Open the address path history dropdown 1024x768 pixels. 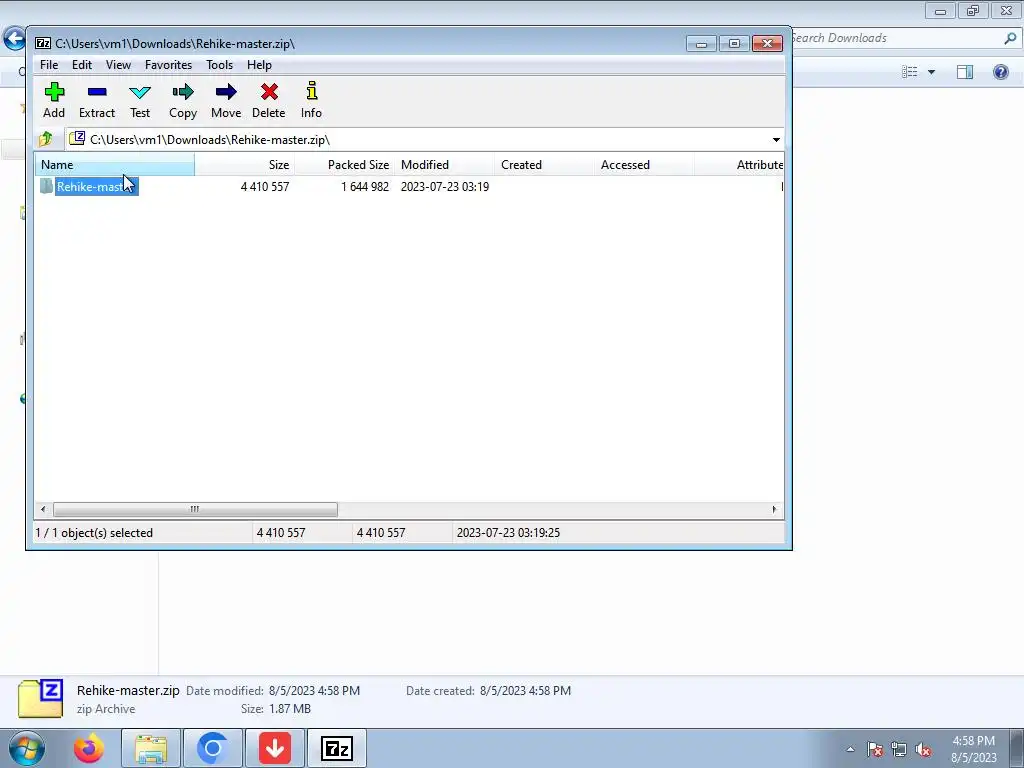click(x=776, y=139)
